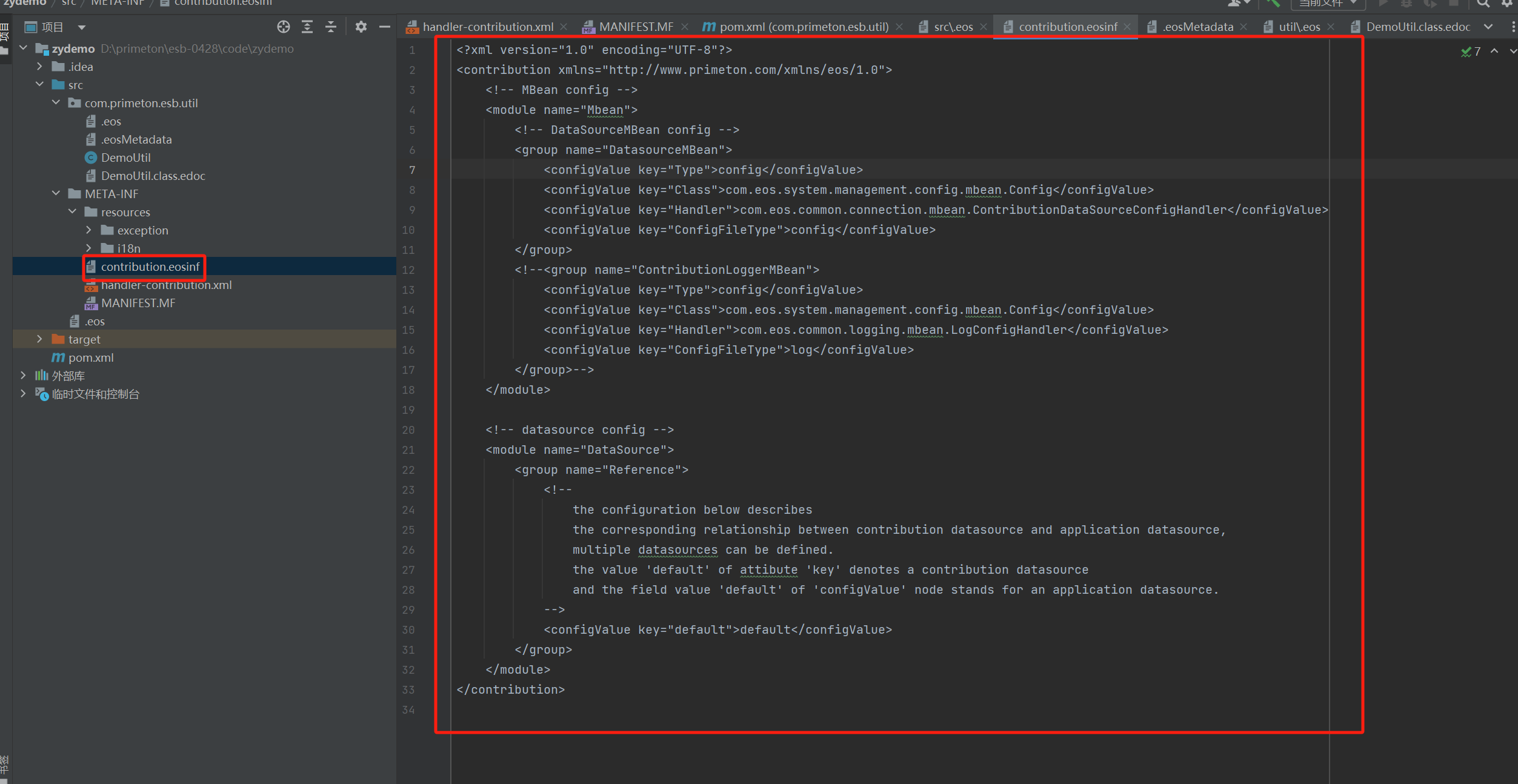1518x784 pixels.
Task: Expand the i18n folder
Action: (x=88, y=248)
